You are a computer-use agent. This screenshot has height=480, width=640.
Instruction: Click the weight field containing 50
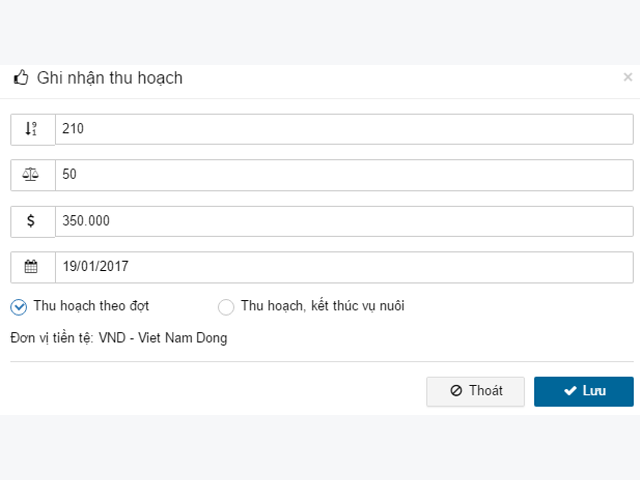pyautogui.click(x=344, y=175)
